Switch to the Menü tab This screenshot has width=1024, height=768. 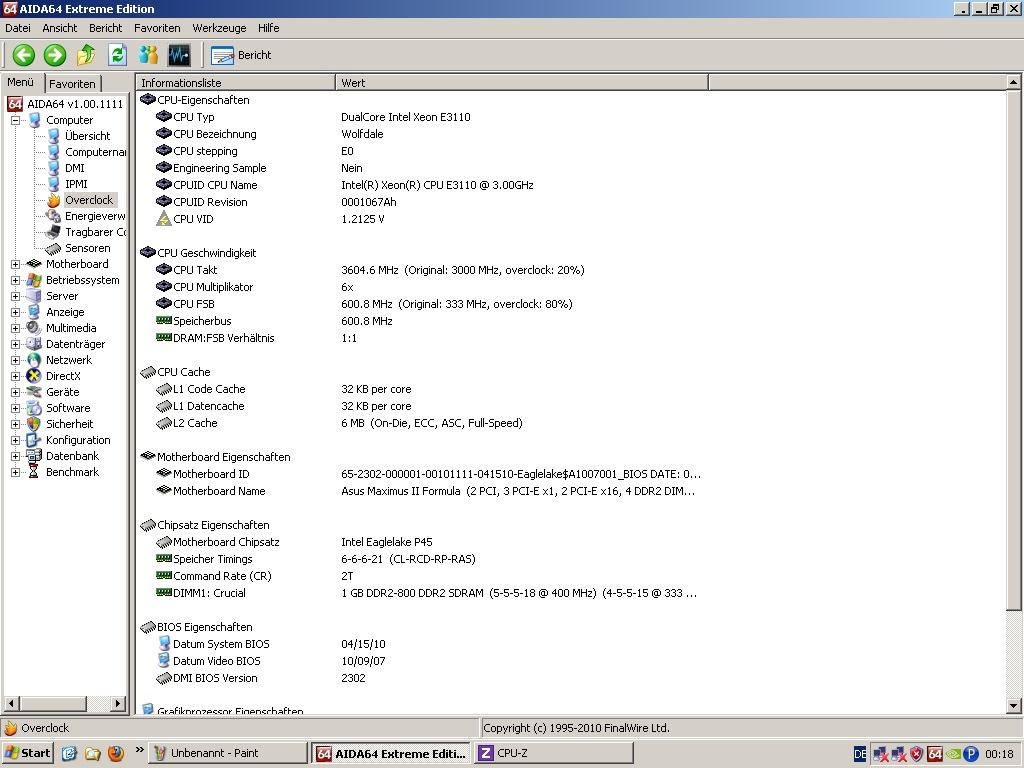coord(21,82)
